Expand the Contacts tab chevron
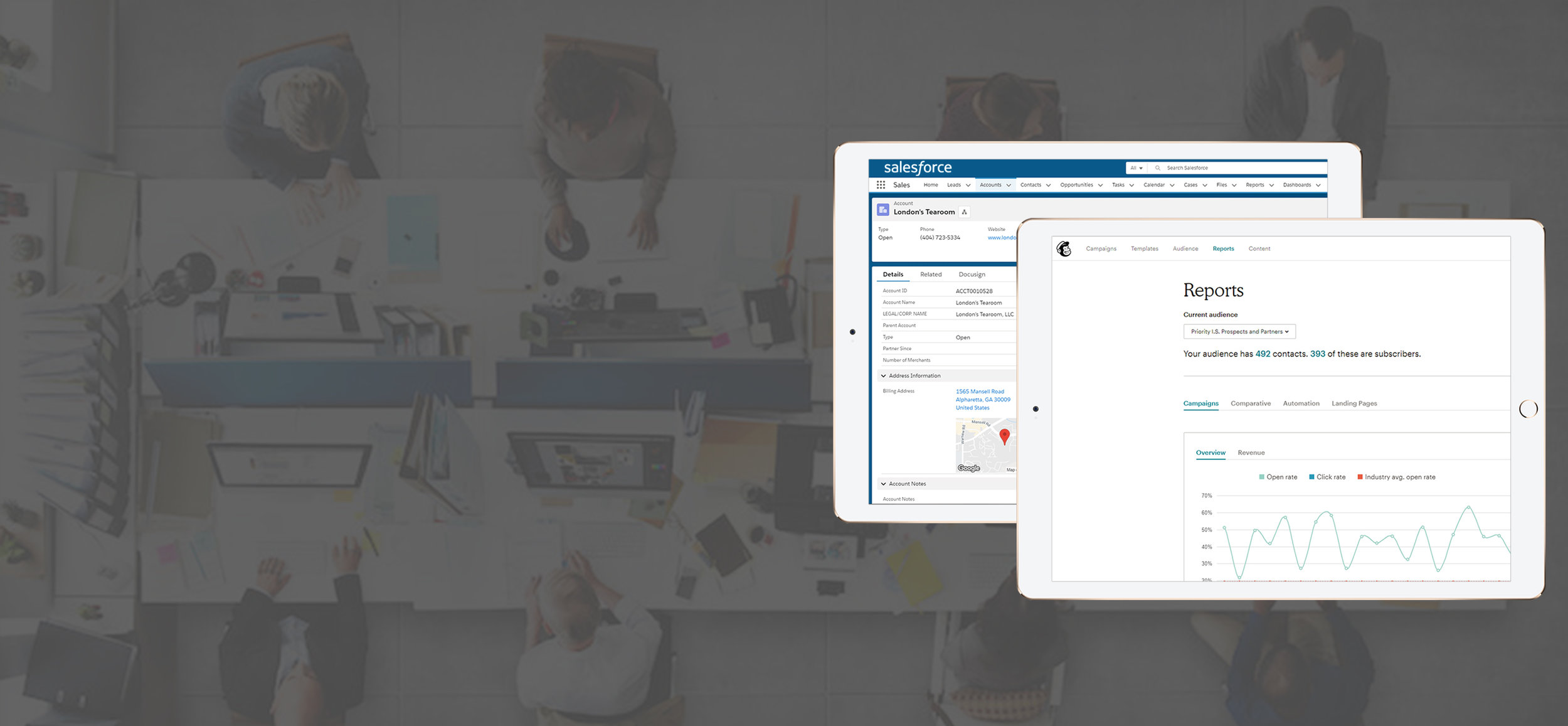Viewport: 1568px width, 726px height. point(1048,185)
